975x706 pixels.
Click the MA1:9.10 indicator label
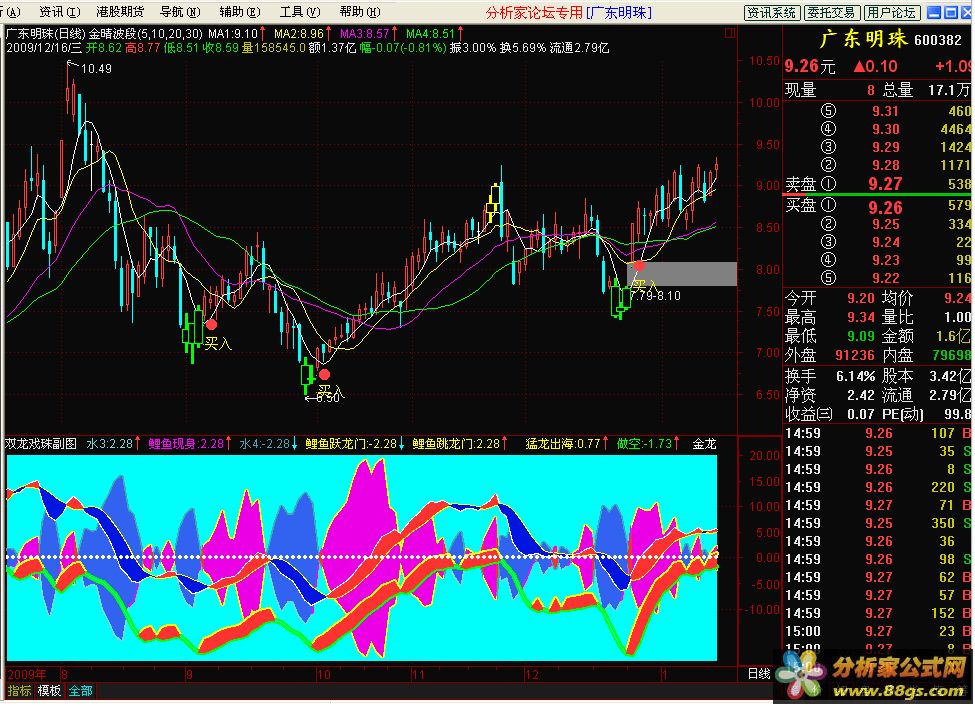coord(237,34)
